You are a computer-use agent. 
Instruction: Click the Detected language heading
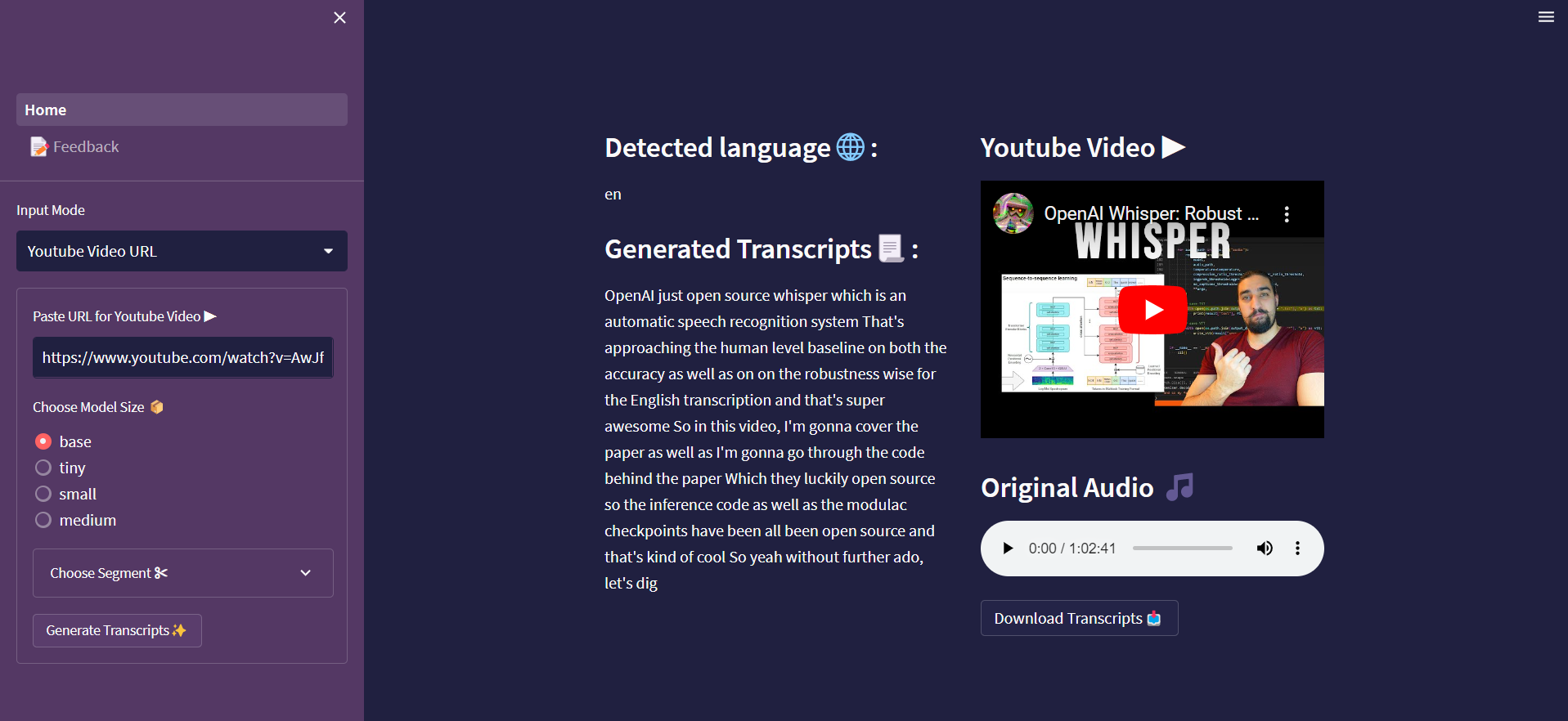point(740,147)
